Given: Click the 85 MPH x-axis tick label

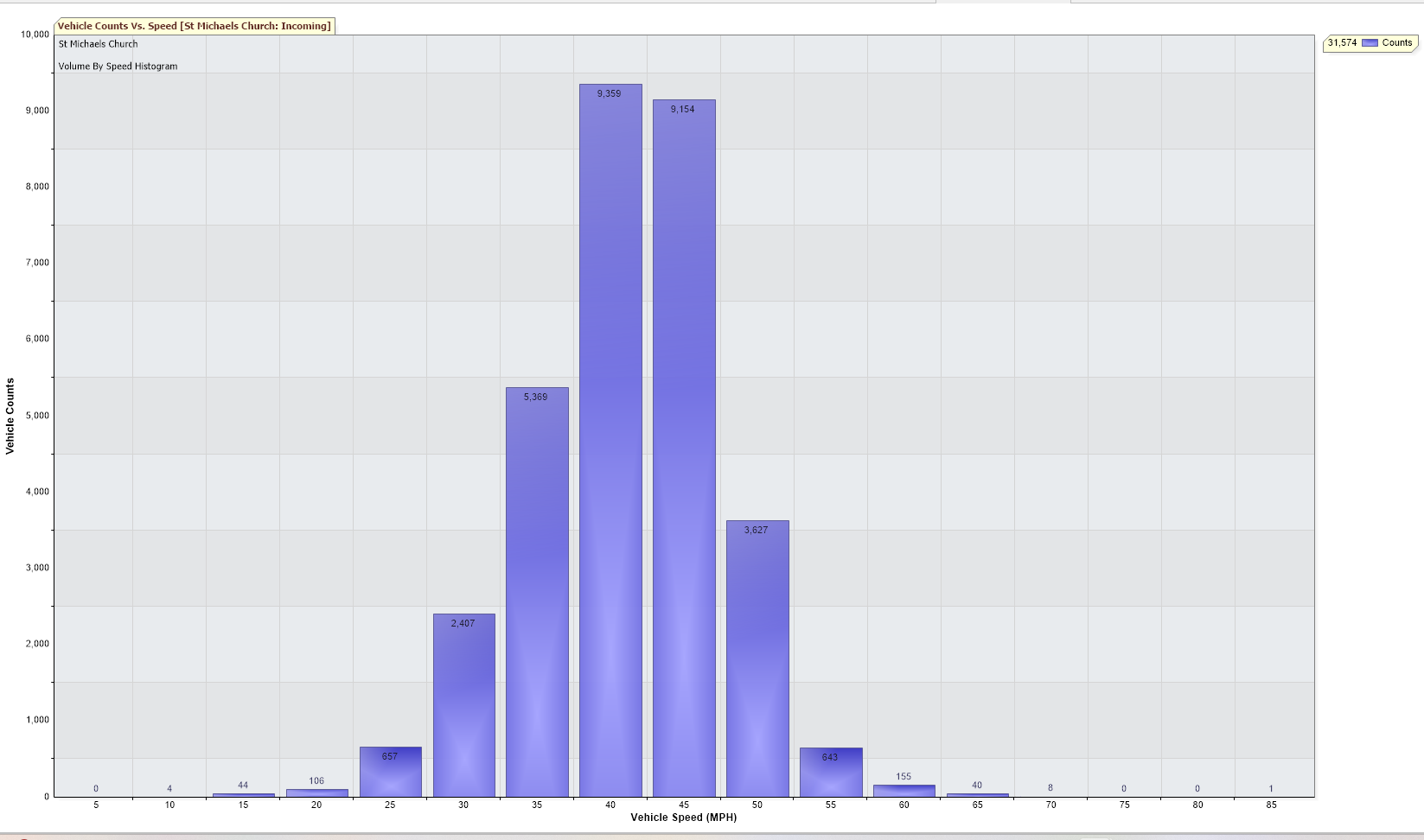Looking at the screenshot, I should coord(1271,805).
